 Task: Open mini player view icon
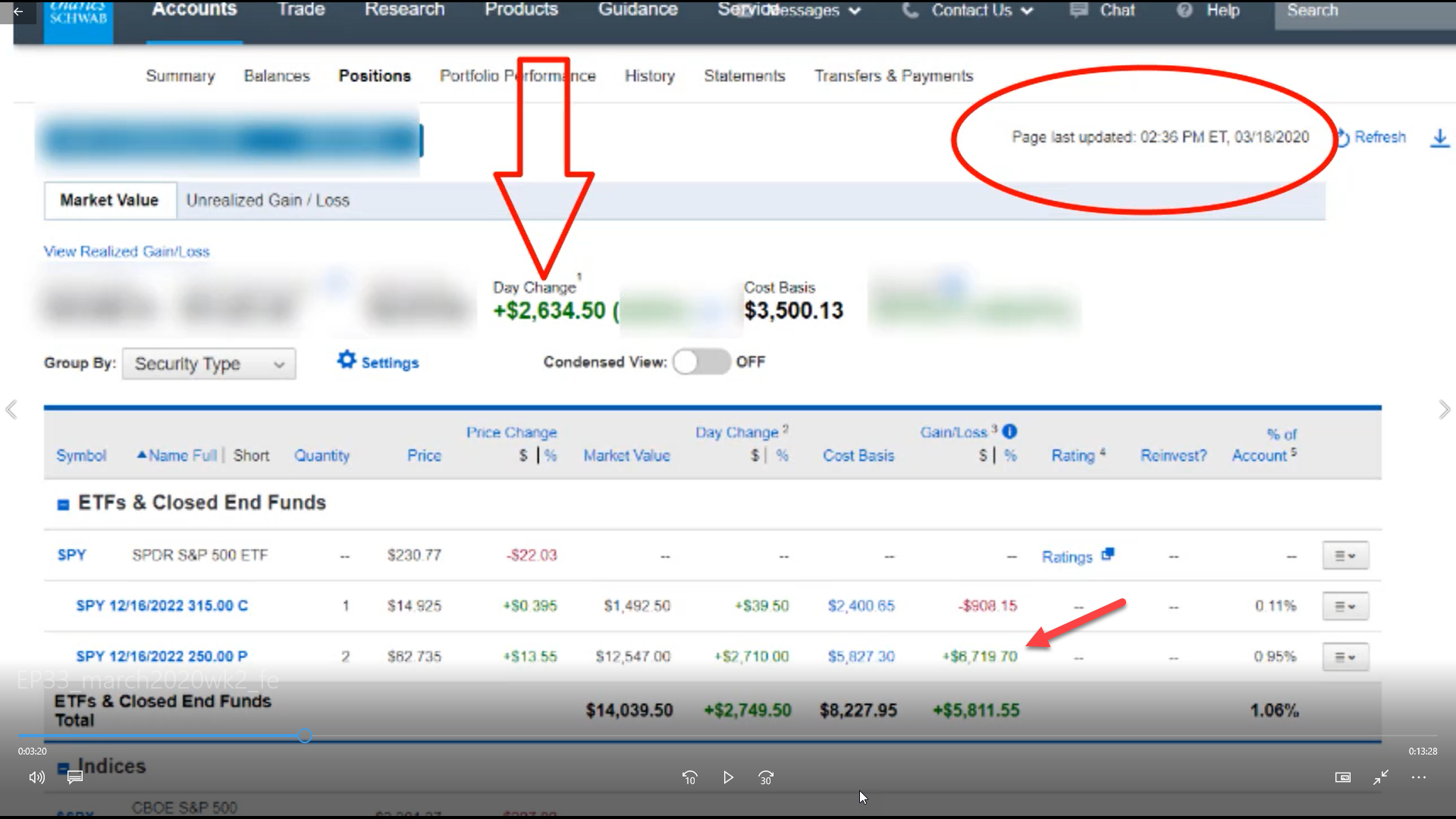coord(1343,777)
